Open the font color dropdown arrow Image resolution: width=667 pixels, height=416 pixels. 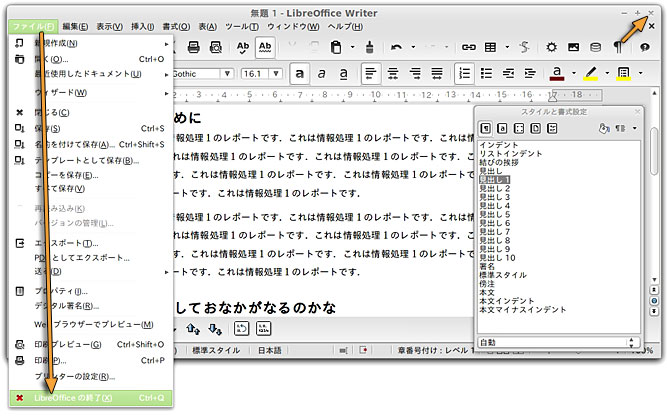[573, 73]
